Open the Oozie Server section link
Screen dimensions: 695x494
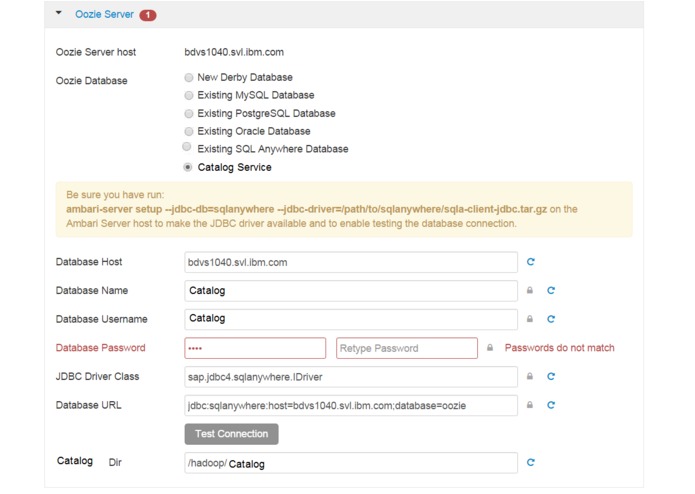104,15
